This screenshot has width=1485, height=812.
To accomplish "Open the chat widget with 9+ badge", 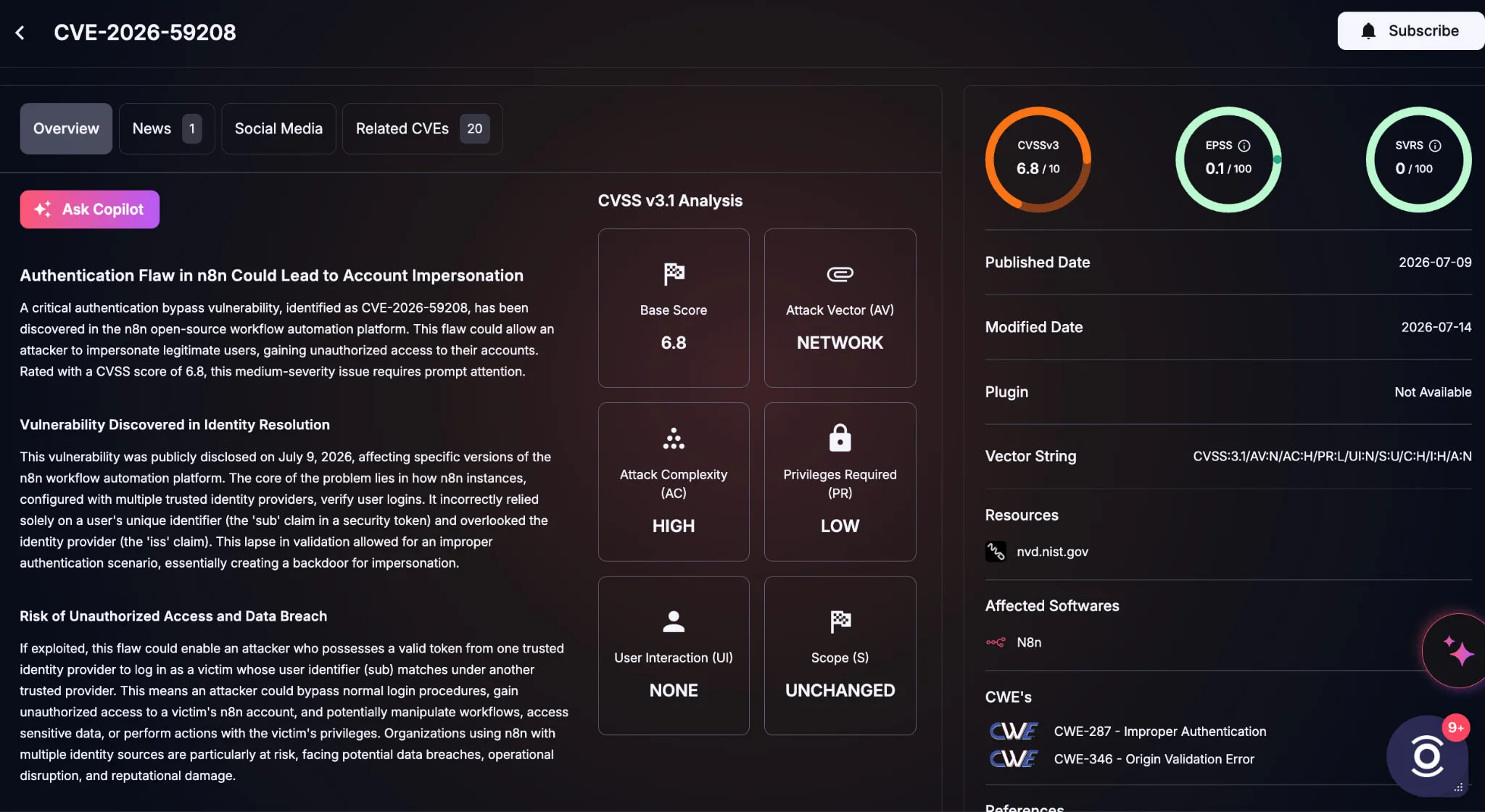I will pyautogui.click(x=1427, y=756).
